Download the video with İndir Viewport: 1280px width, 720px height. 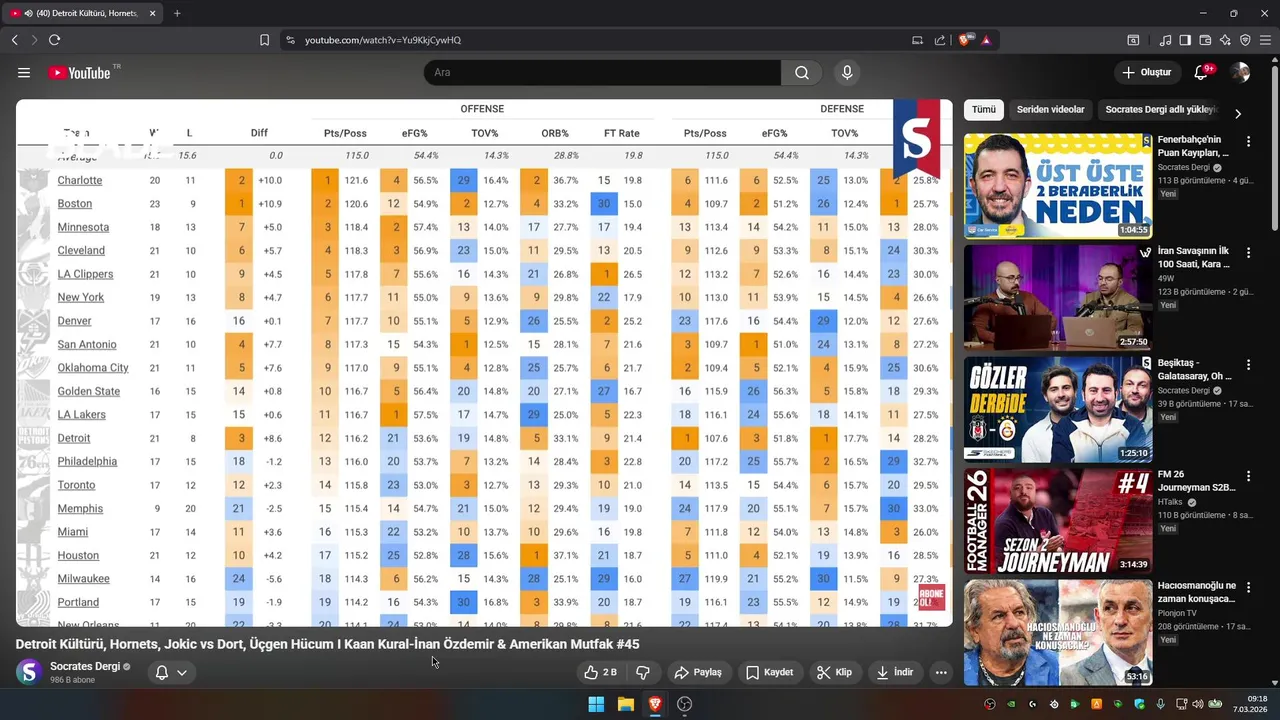point(895,672)
